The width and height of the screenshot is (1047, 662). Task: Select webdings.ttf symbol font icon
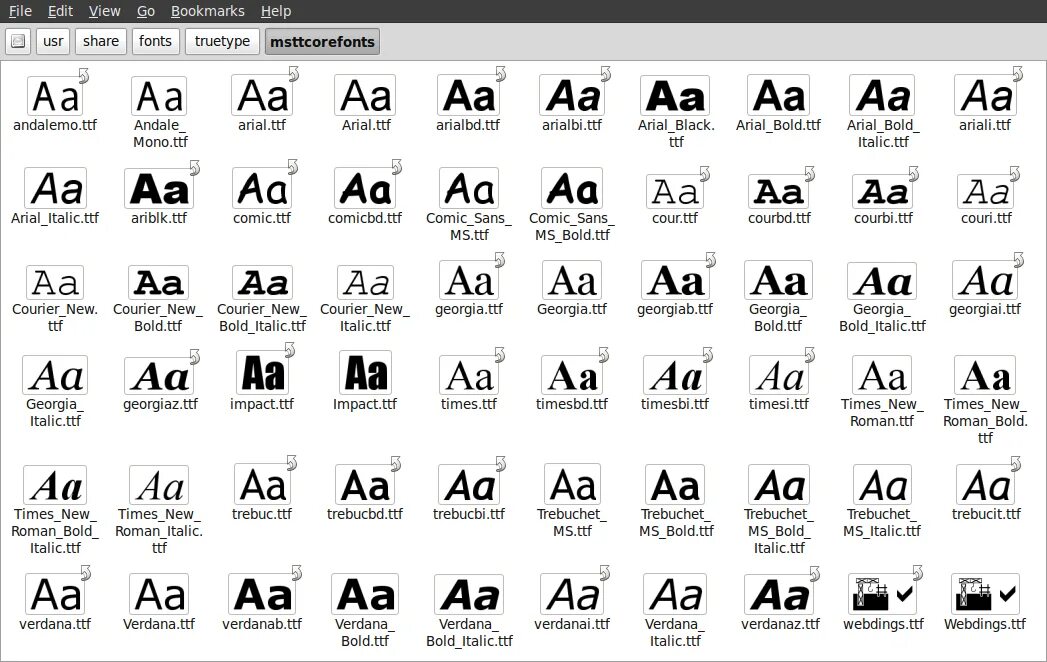point(883,593)
